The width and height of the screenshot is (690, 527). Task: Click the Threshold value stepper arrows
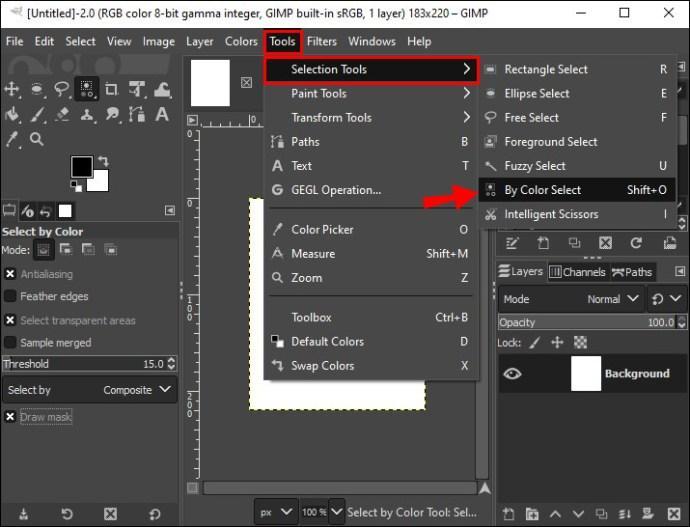coord(172,364)
